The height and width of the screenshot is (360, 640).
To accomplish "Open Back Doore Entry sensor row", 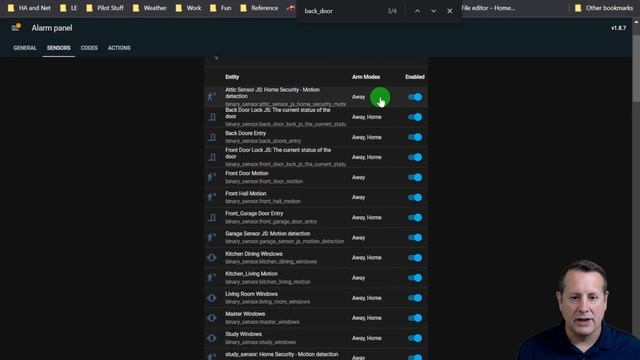I will (316, 137).
